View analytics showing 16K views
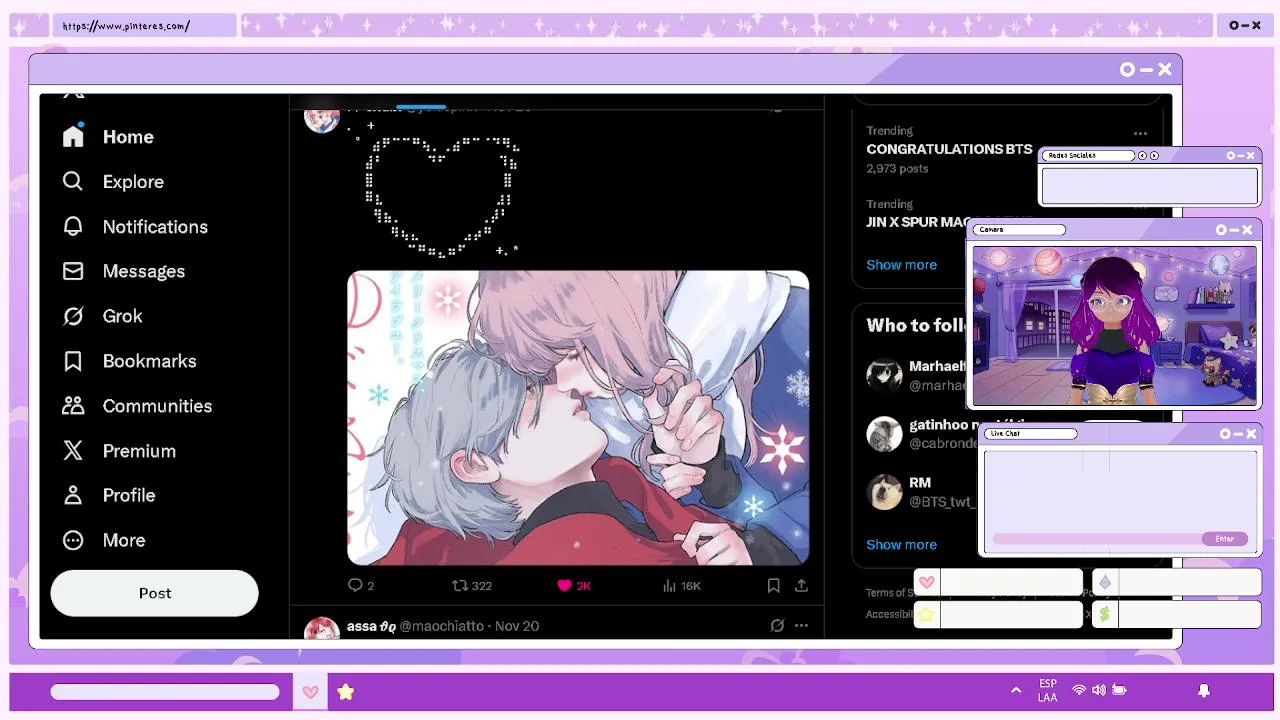The width and height of the screenshot is (1280, 720). [681, 586]
